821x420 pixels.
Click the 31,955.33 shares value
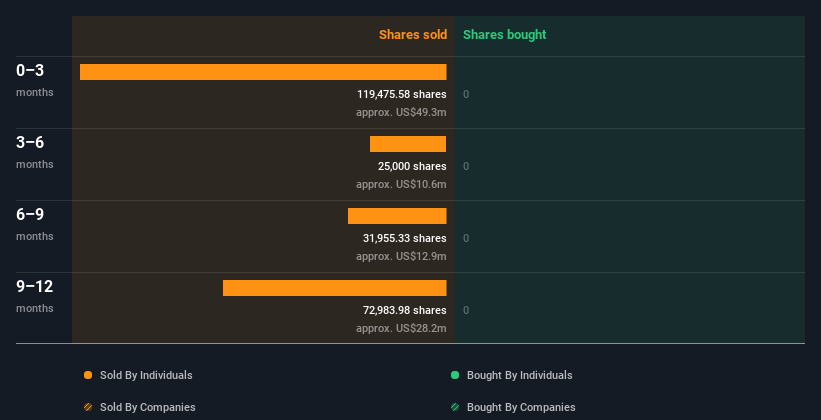click(405, 238)
